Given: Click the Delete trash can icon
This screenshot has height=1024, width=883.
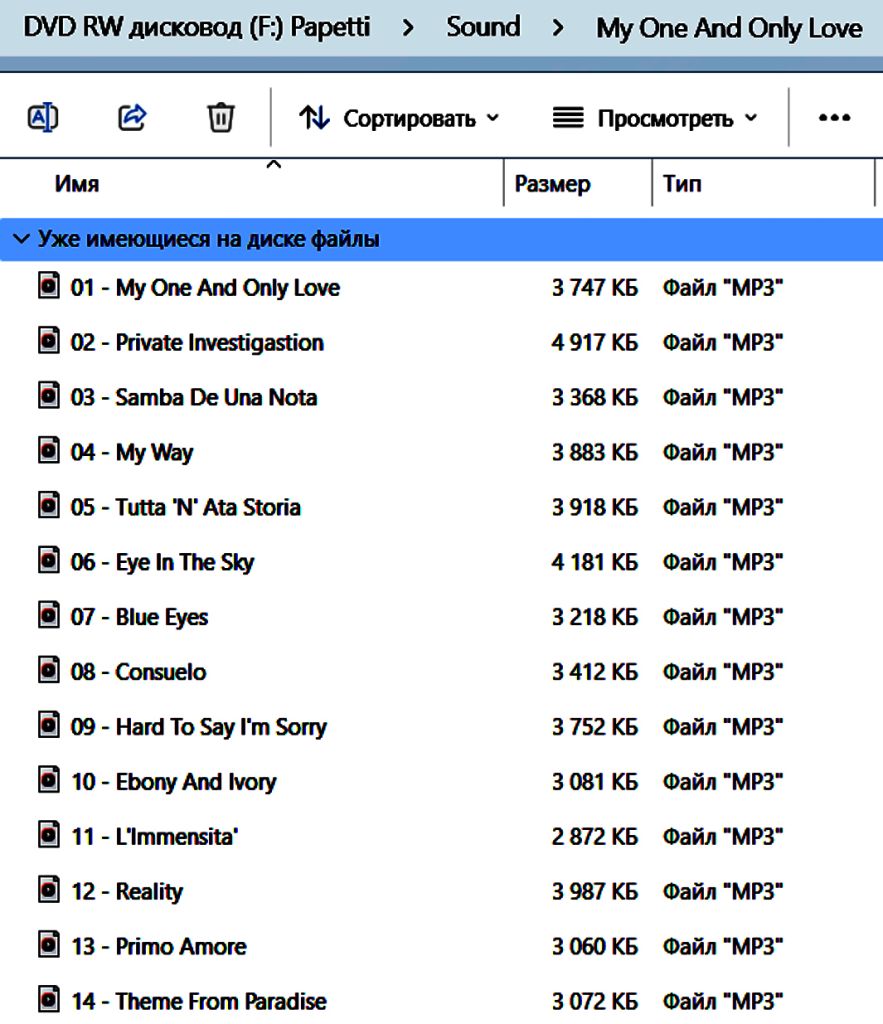Looking at the screenshot, I should pyautogui.click(x=221, y=118).
